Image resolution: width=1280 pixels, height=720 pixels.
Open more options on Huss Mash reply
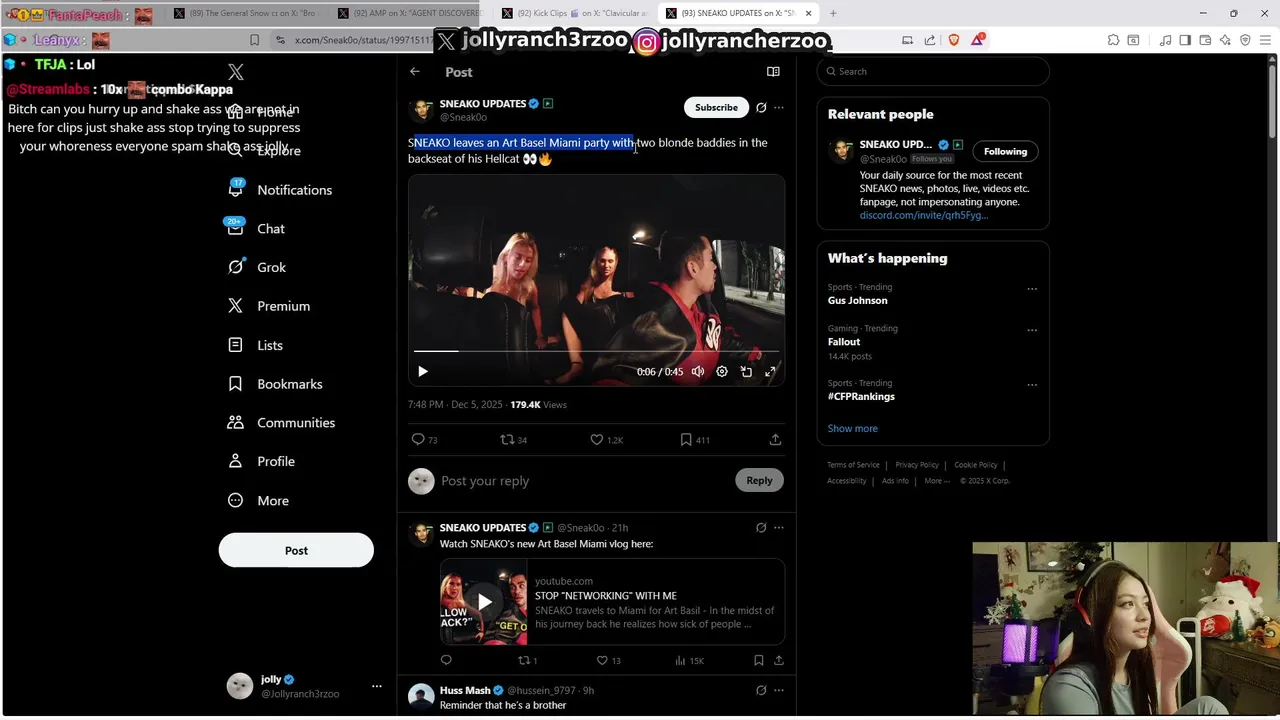click(779, 690)
